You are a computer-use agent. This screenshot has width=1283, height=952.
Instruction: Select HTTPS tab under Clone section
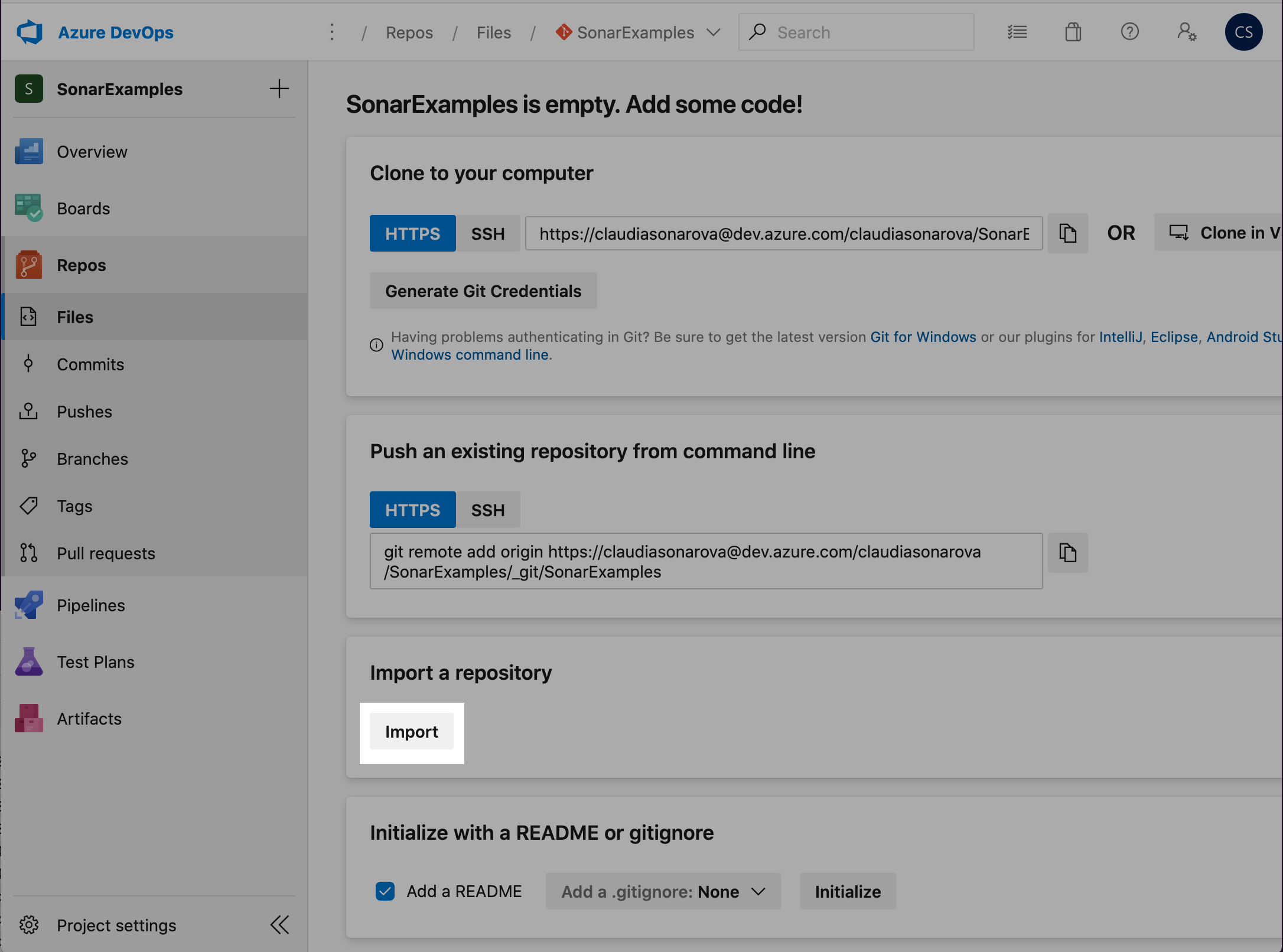[x=413, y=233]
